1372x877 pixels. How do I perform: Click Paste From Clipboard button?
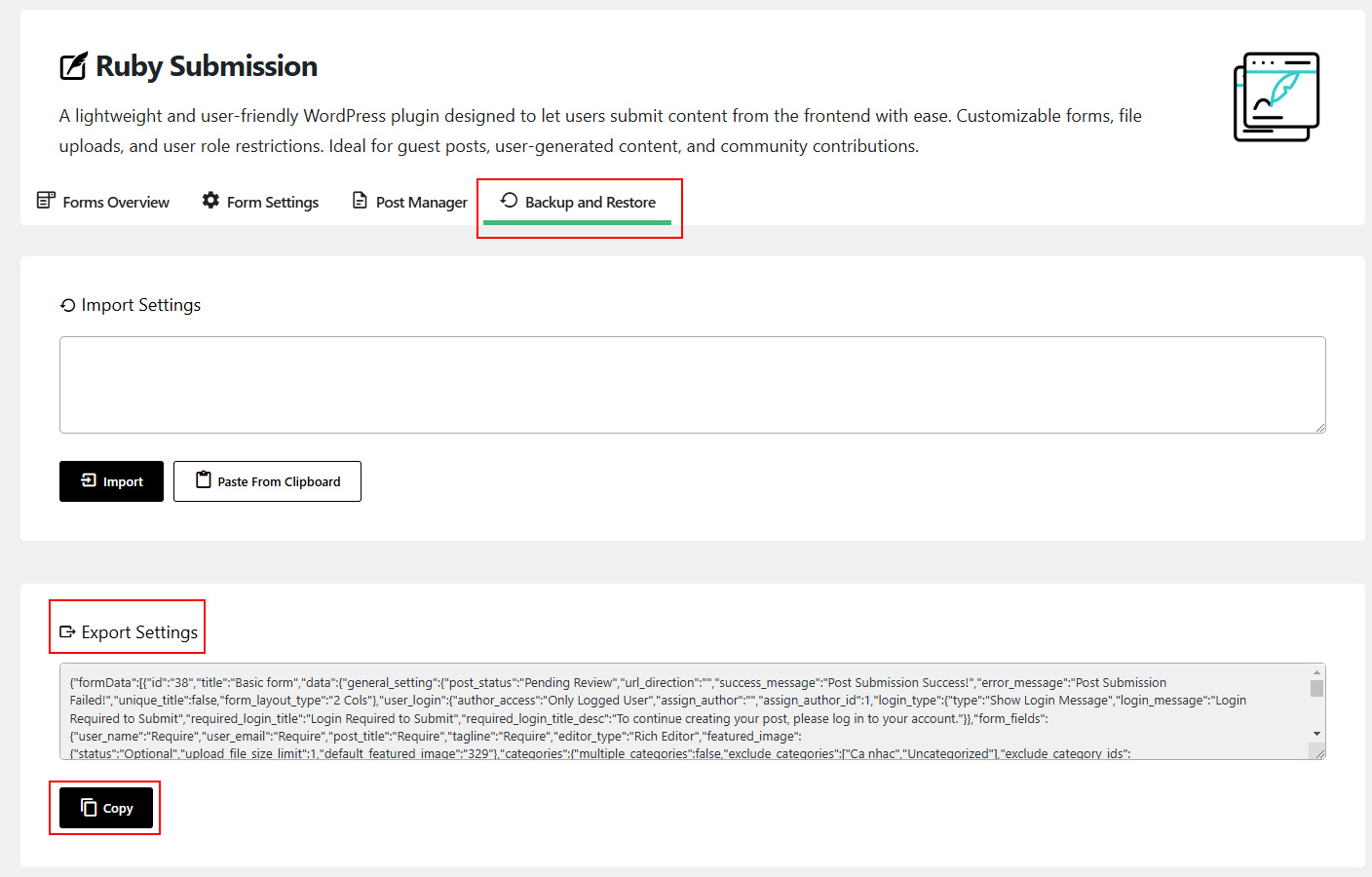click(267, 481)
